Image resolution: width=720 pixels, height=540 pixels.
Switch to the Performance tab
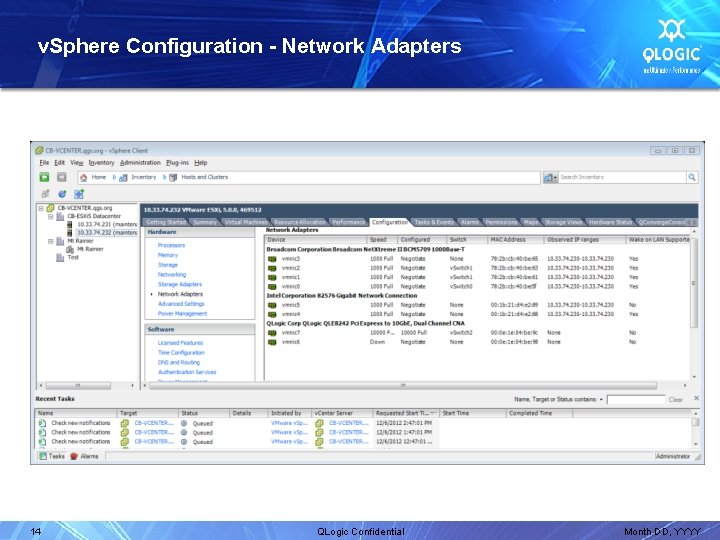click(x=348, y=222)
